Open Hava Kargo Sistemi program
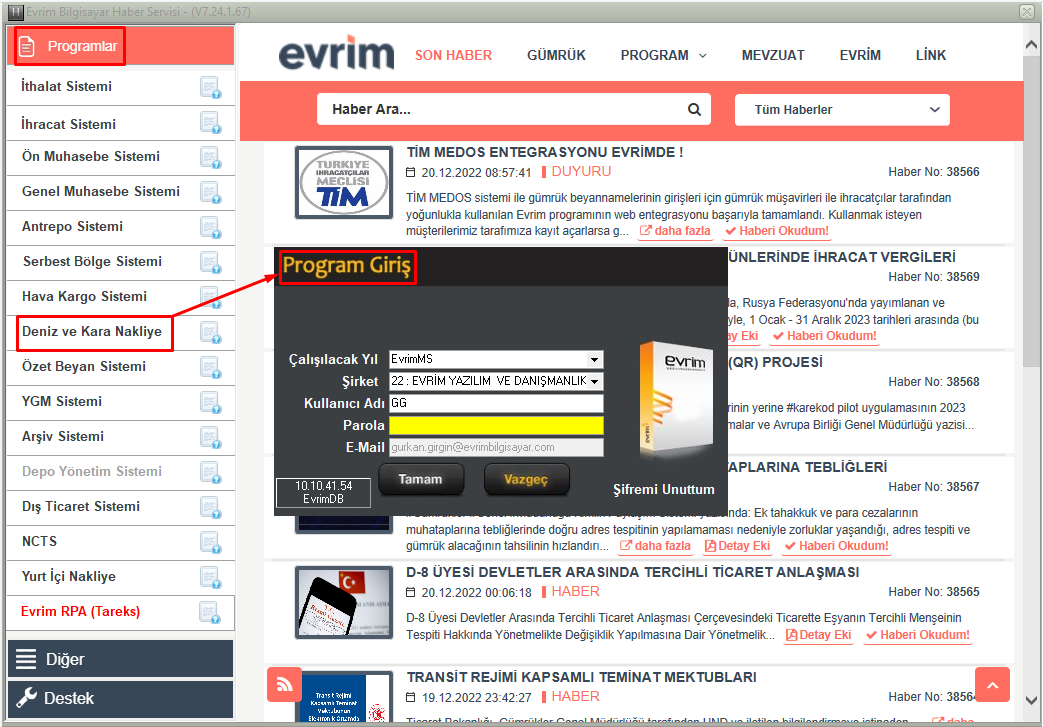This screenshot has height=727, width=1043. coord(84,296)
